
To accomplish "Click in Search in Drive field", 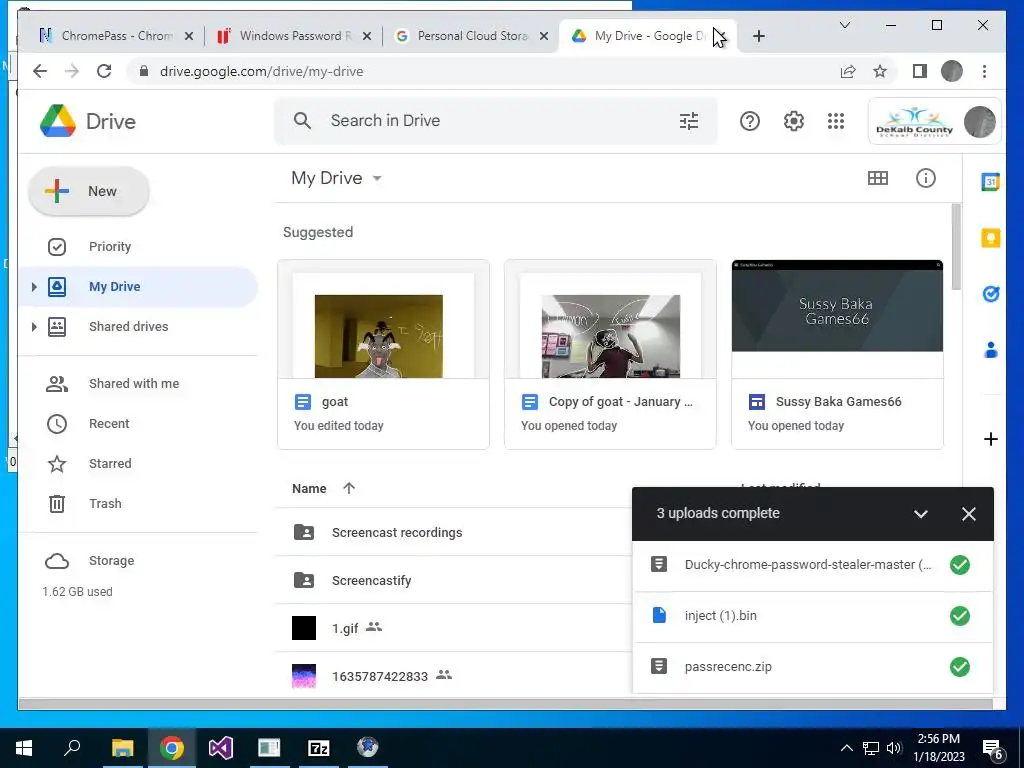I will tap(496, 121).
